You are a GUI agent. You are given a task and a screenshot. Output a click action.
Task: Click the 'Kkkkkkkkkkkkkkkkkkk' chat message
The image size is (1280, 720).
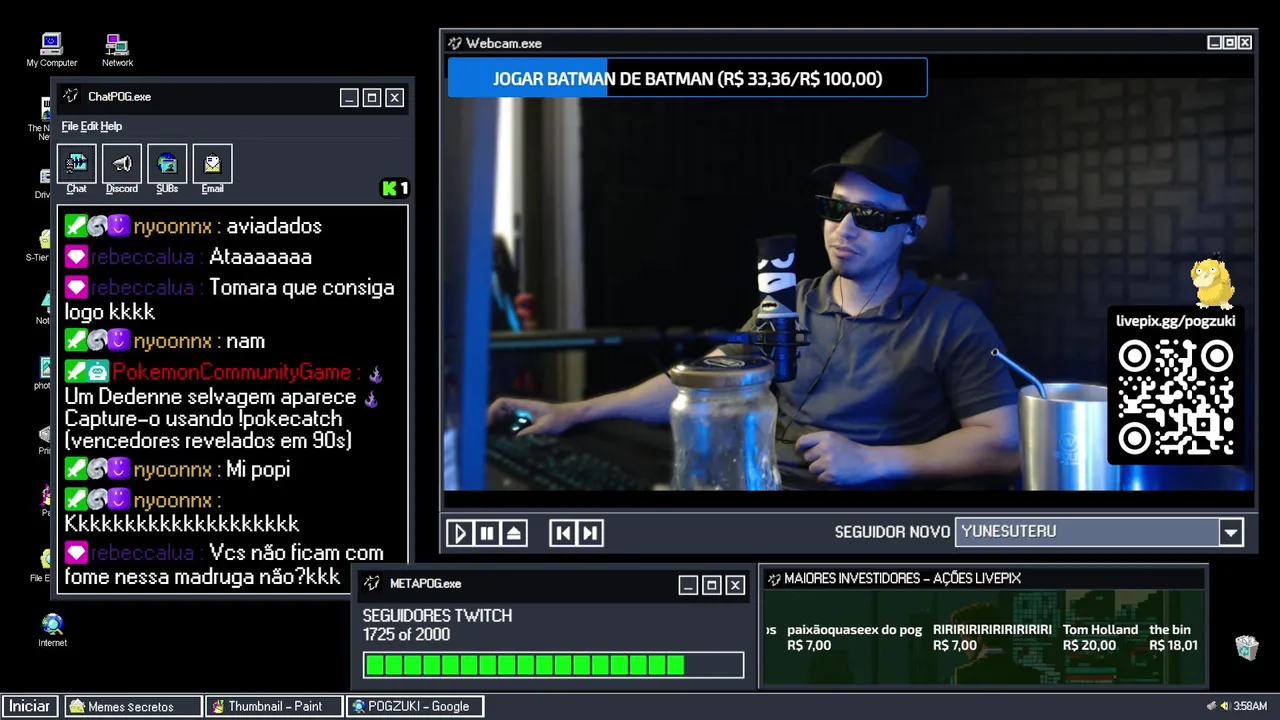pyautogui.click(x=182, y=523)
